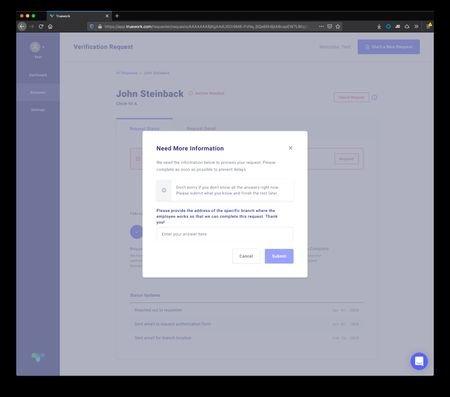Click the info hint icon in dialog
This screenshot has height=397, width=450.
164,190
